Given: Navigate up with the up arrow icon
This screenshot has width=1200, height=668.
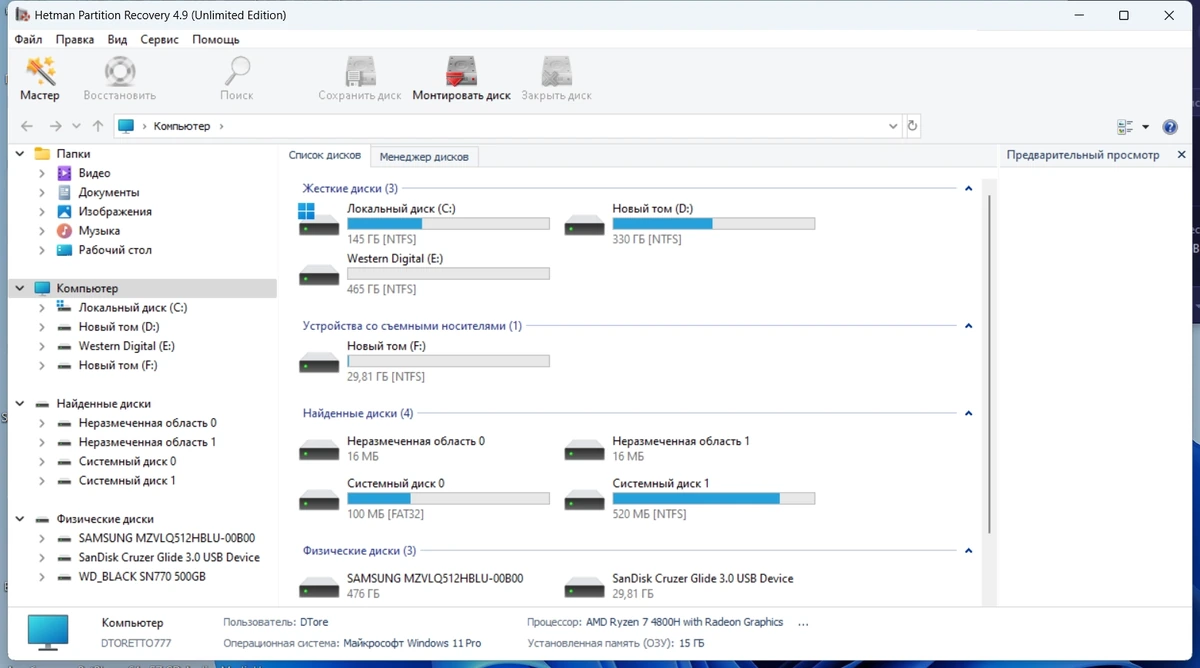Looking at the screenshot, I should tap(97, 127).
